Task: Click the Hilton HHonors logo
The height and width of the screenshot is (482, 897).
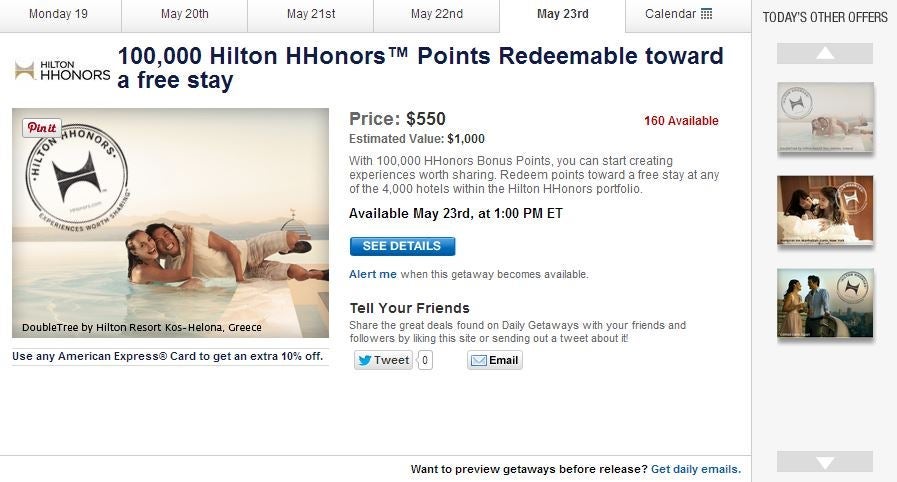Action: pos(62,70)
